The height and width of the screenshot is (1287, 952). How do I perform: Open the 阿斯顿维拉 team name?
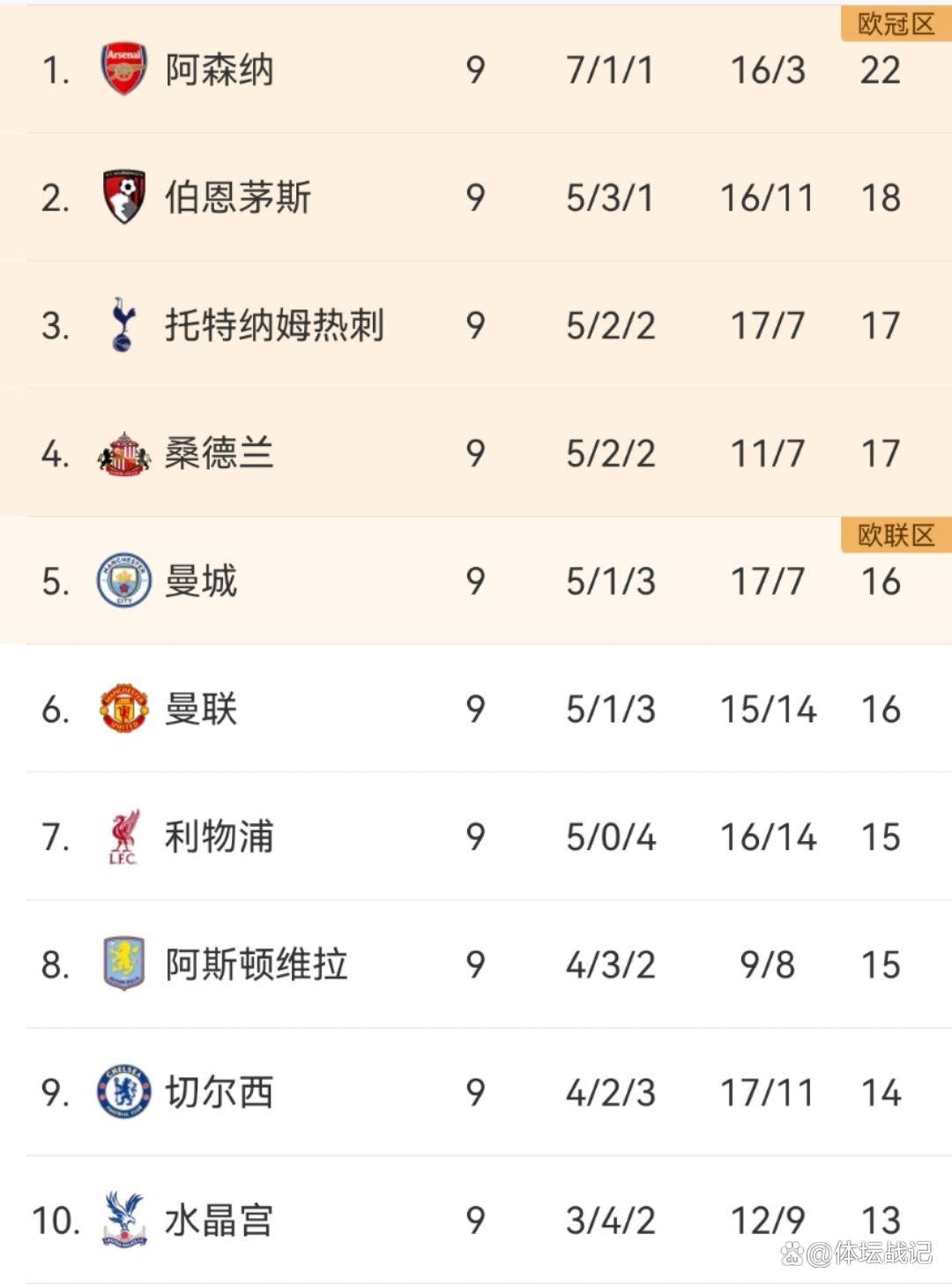pos(257,964)
